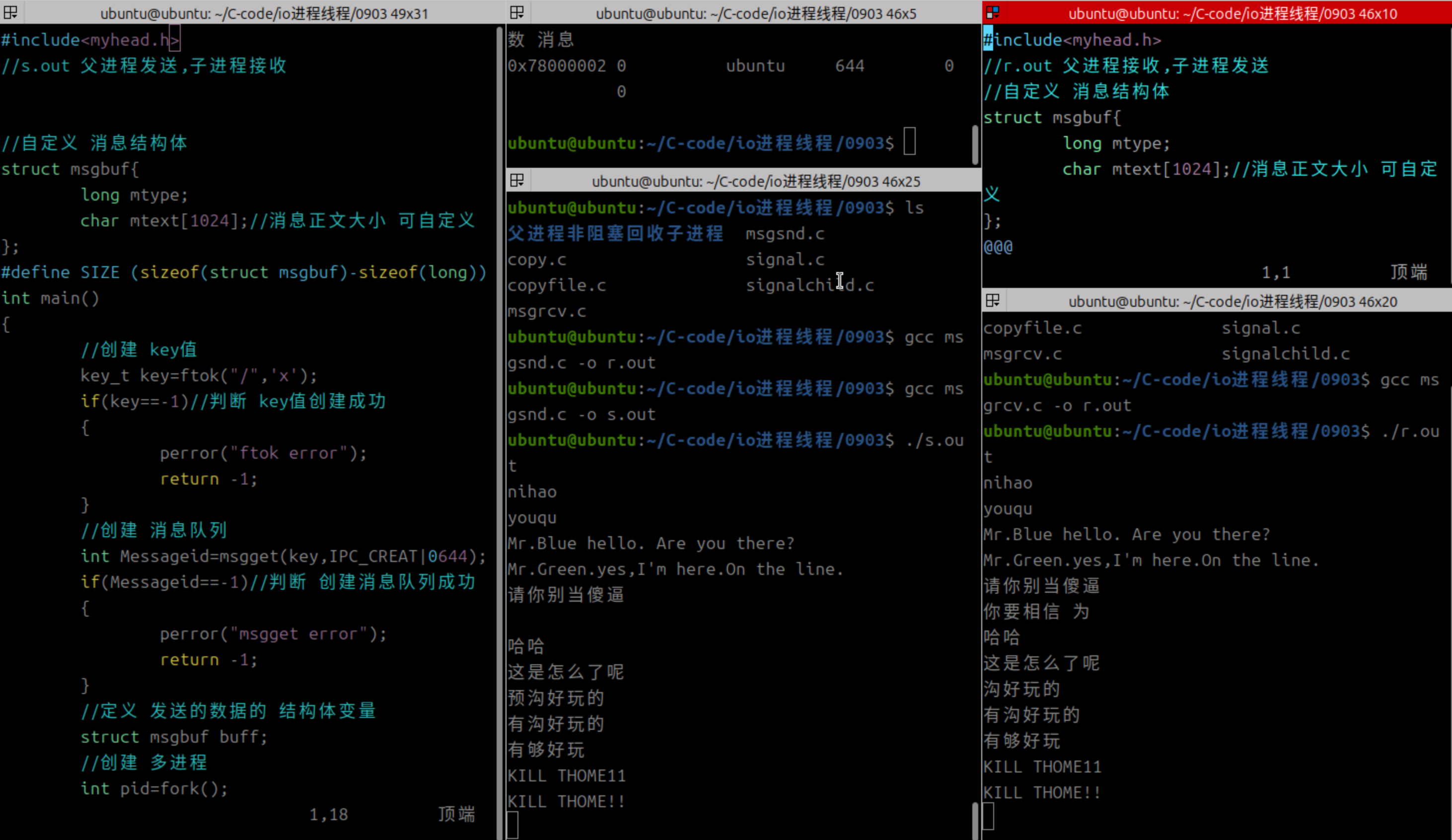Viewport: 1452px width, 840px height.
Task: Click '#define SIZE' line in left editor
Action: [x=244, y=272]
